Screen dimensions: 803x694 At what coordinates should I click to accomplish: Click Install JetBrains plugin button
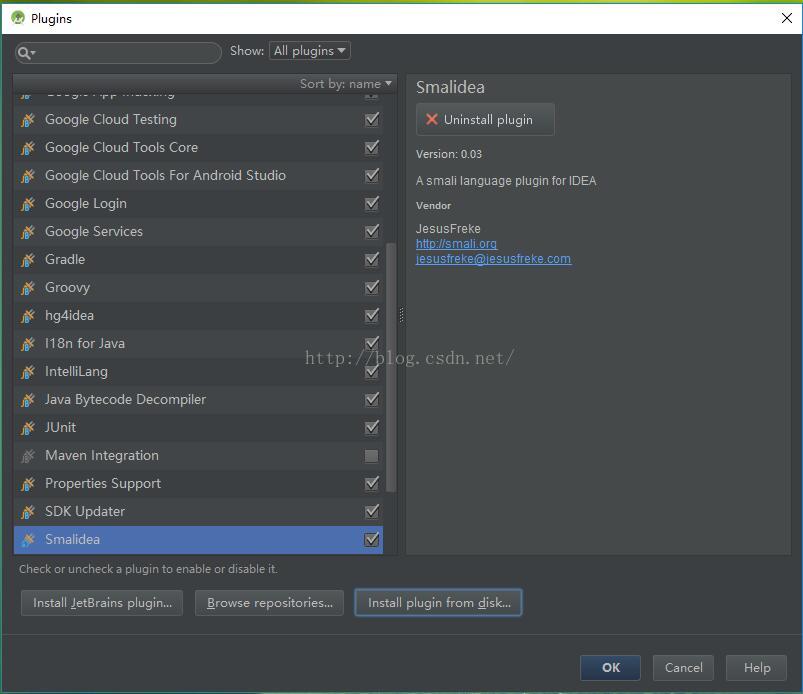[102, 603]
